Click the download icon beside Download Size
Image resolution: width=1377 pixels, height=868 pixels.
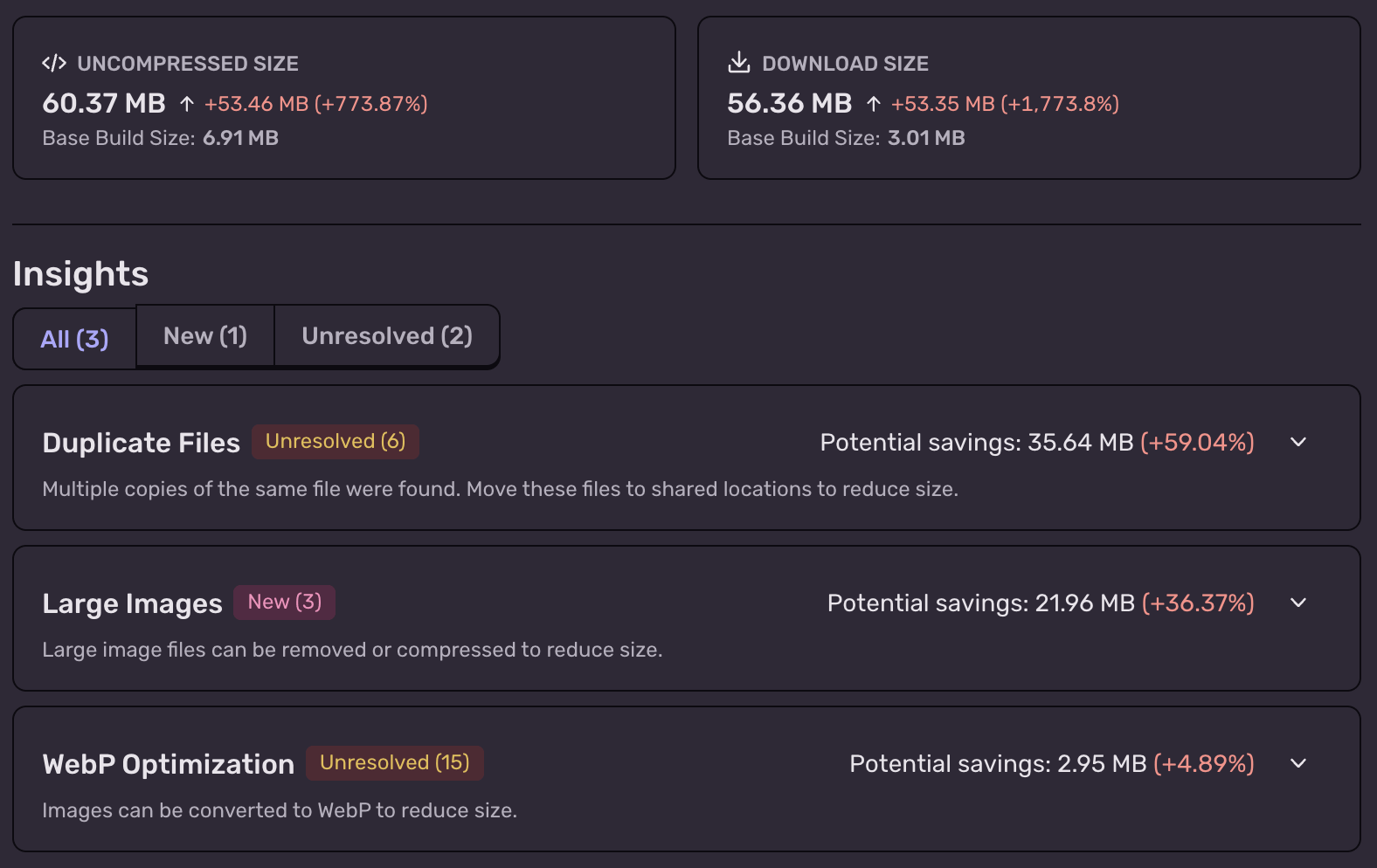pyautogui.click(x=739, y=62)
